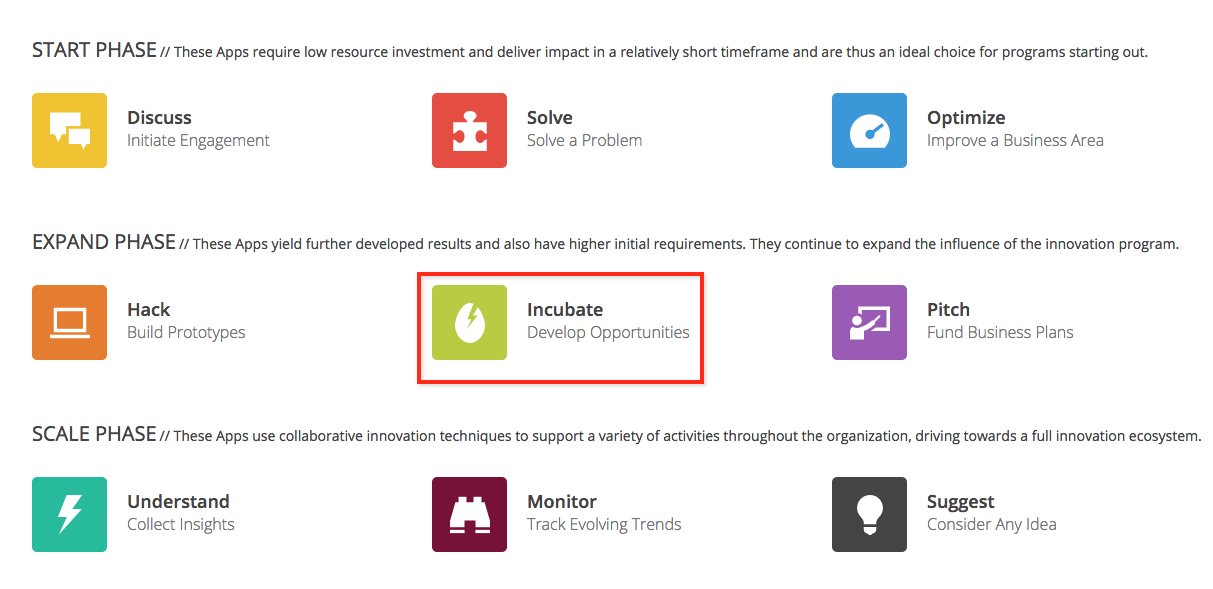Open the Pitch app title

948,309
